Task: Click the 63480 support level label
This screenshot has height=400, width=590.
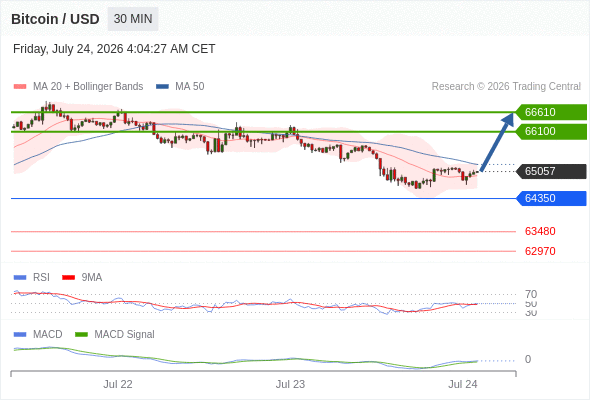Action: (540, 231)
